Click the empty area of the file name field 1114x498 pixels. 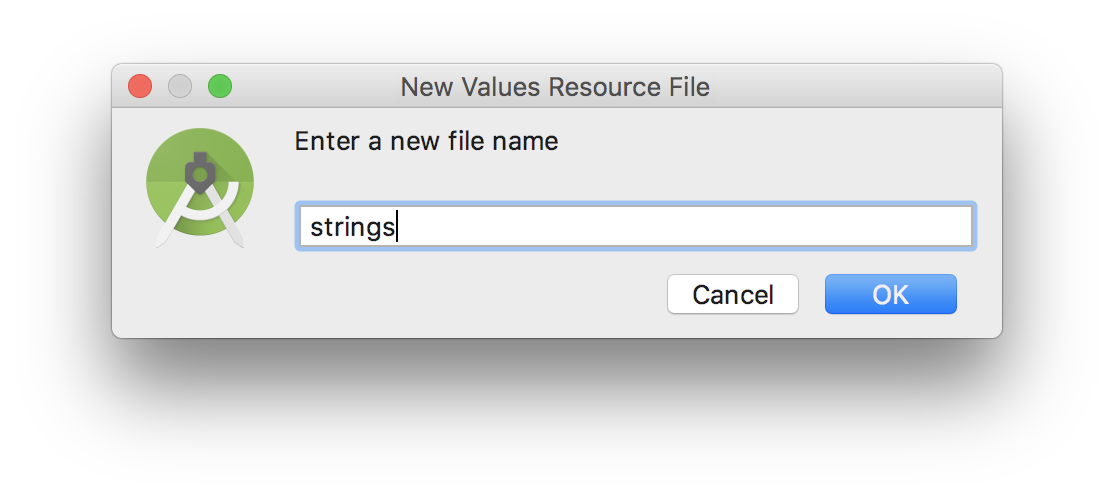(x=682, y=227)
